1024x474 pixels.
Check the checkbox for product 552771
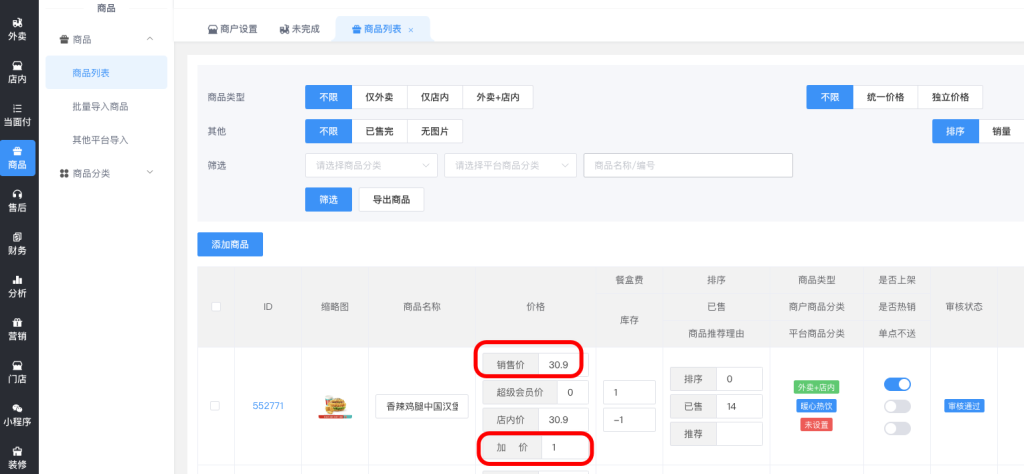[215, 406]
